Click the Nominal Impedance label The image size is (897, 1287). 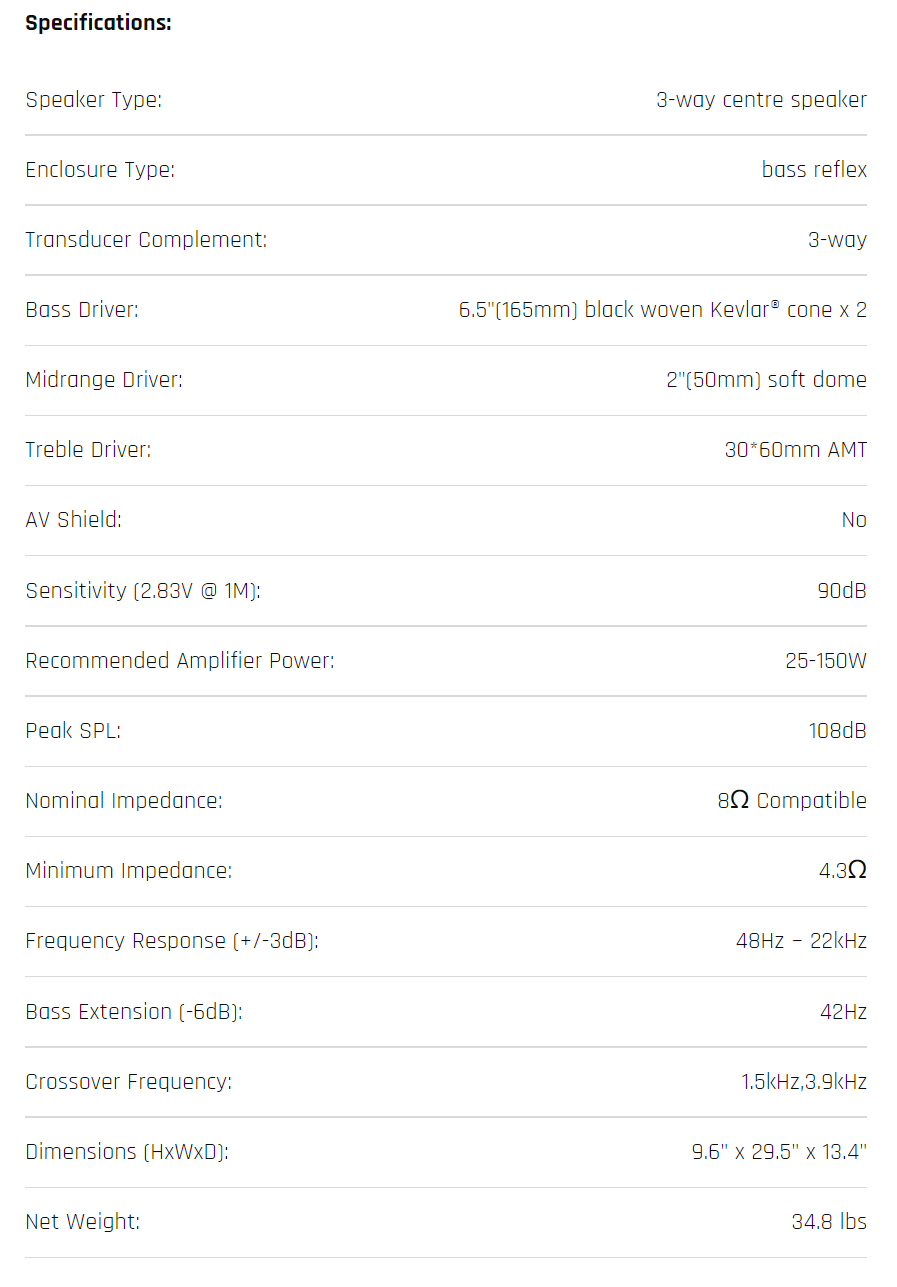tap(124, 801)
